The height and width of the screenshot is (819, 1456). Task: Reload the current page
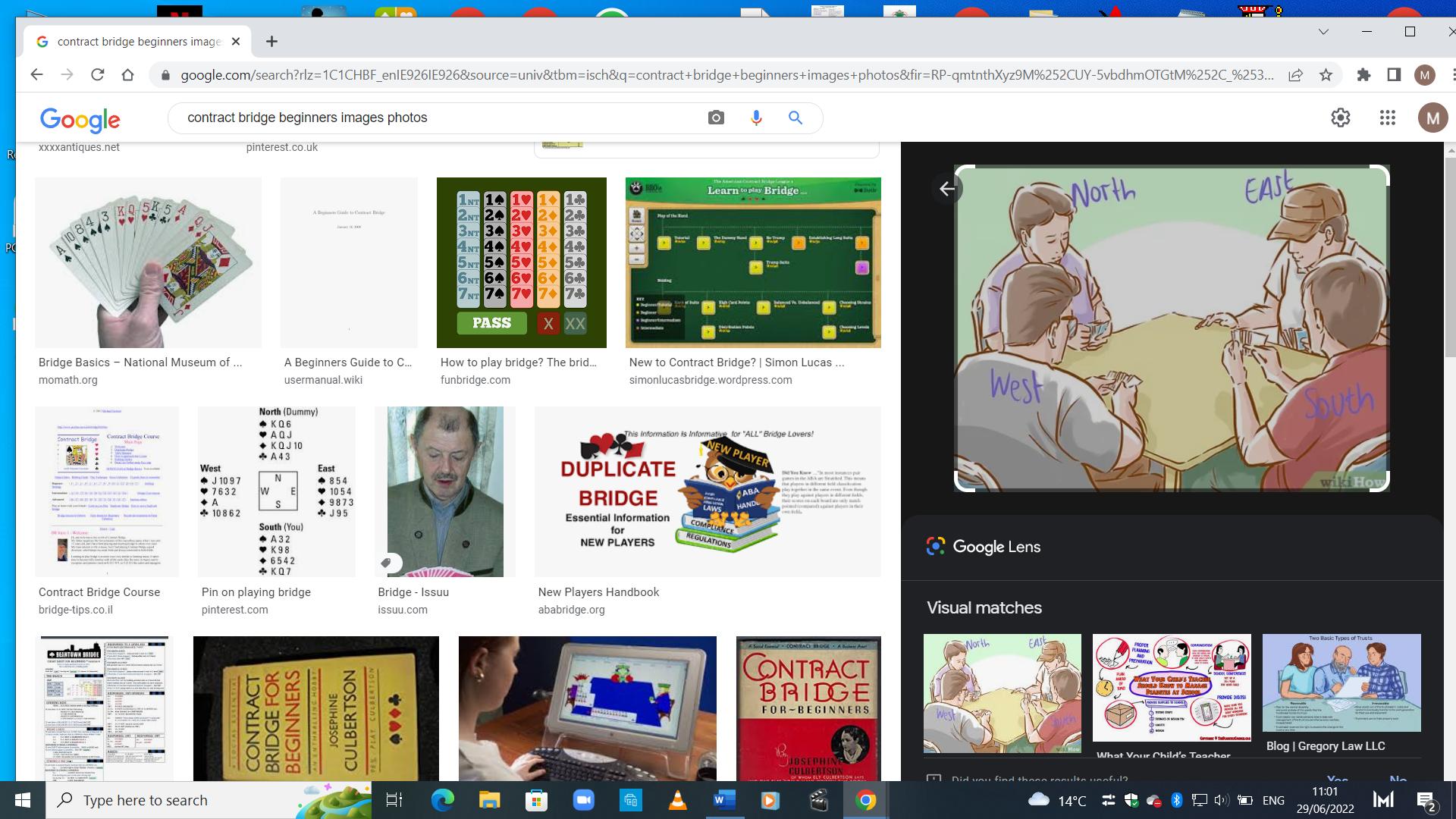coord(97,75)
